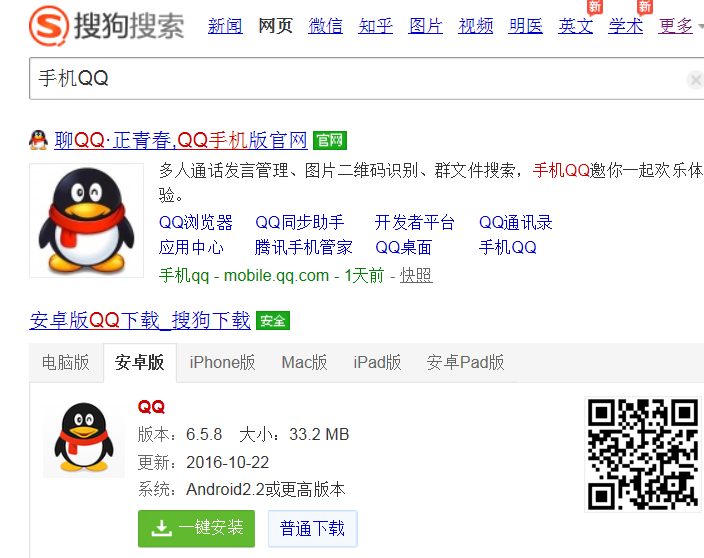704x558 pixels.
Task: Switch to the 安卓Pad版 tab
Action: click(466, 362)
